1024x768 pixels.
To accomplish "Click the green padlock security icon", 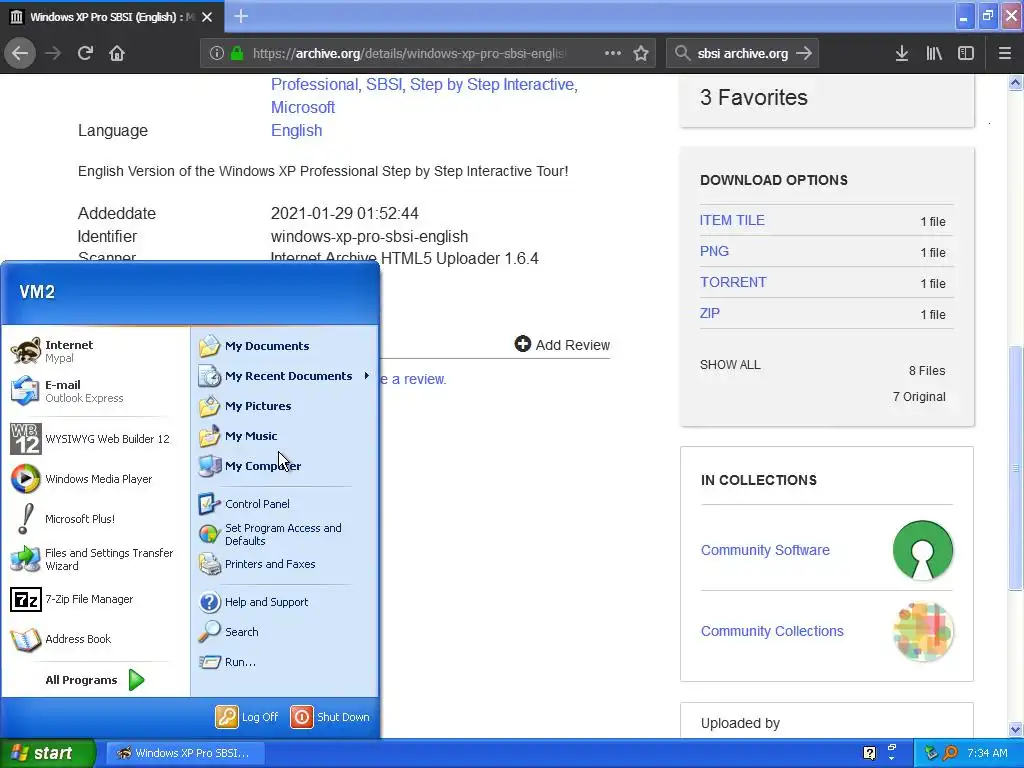I will pos(237,53).
